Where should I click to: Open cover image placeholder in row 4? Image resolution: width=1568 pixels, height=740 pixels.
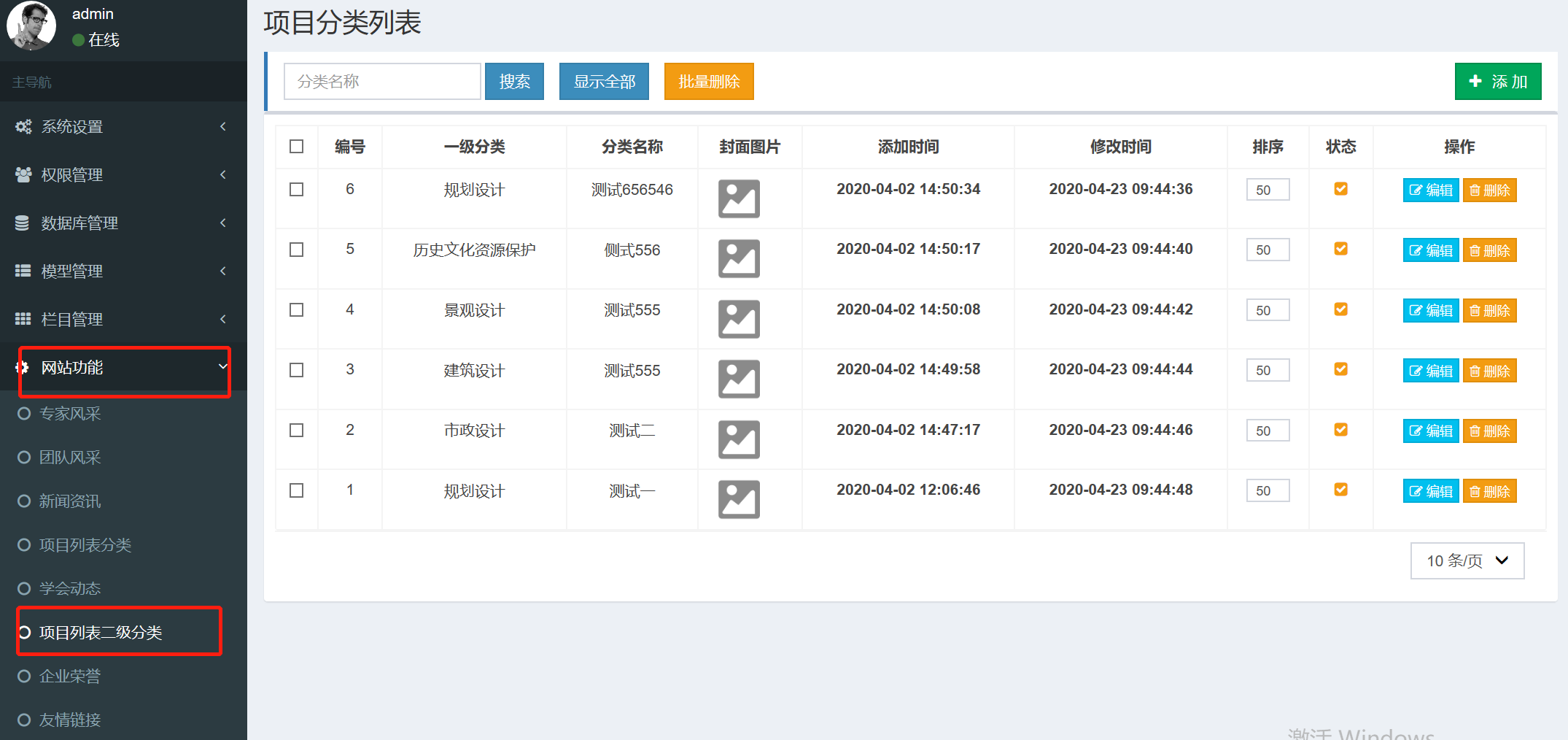click(739, 319)
